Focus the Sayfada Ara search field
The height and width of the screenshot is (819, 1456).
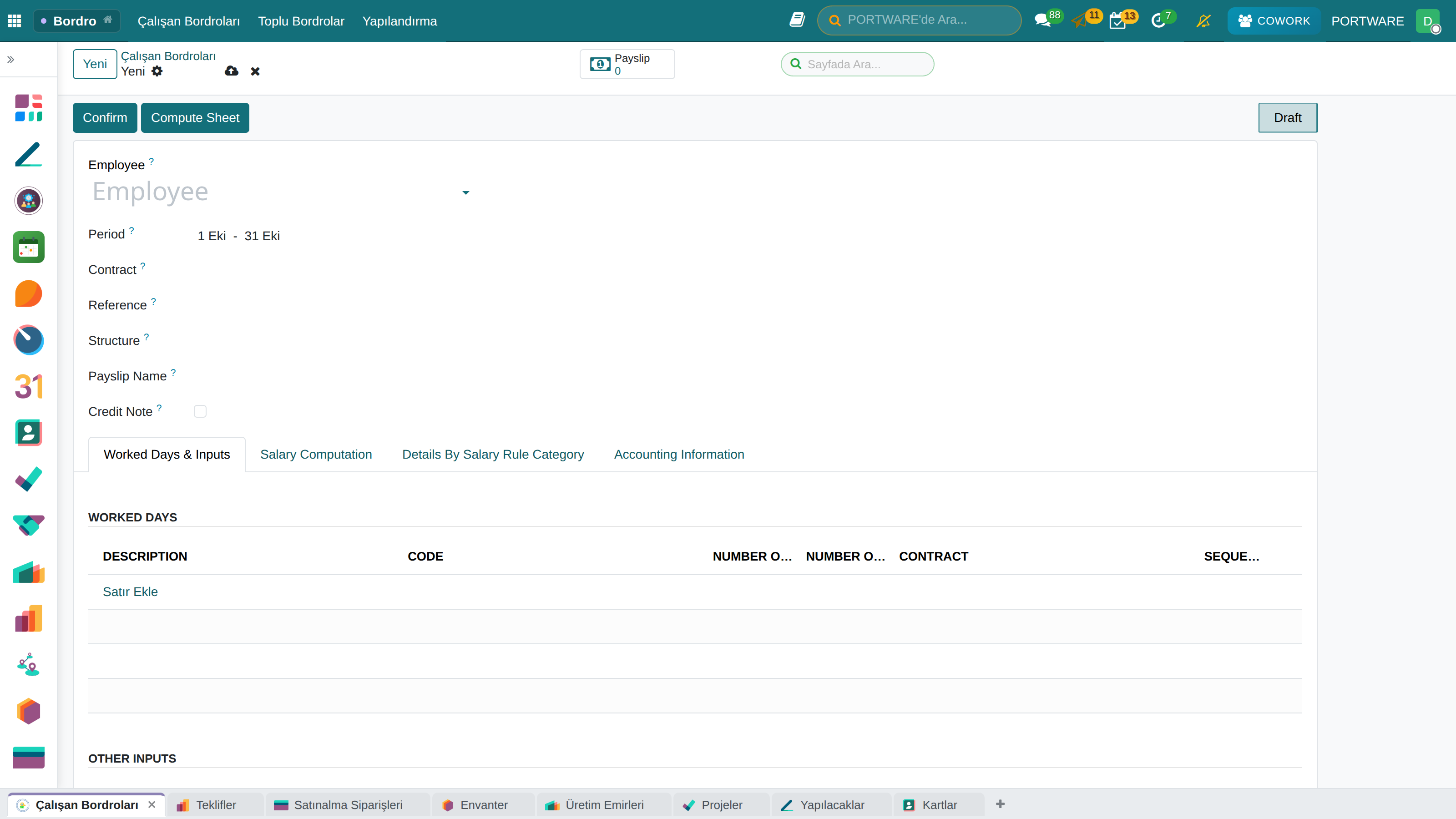click(x=857, y=64)
